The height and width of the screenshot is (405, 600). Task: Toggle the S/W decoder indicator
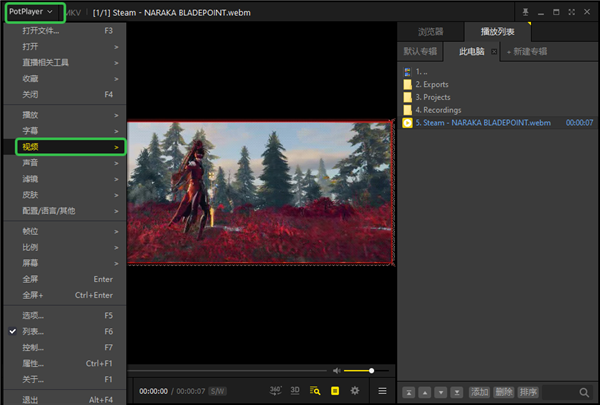tap(216, 390)
